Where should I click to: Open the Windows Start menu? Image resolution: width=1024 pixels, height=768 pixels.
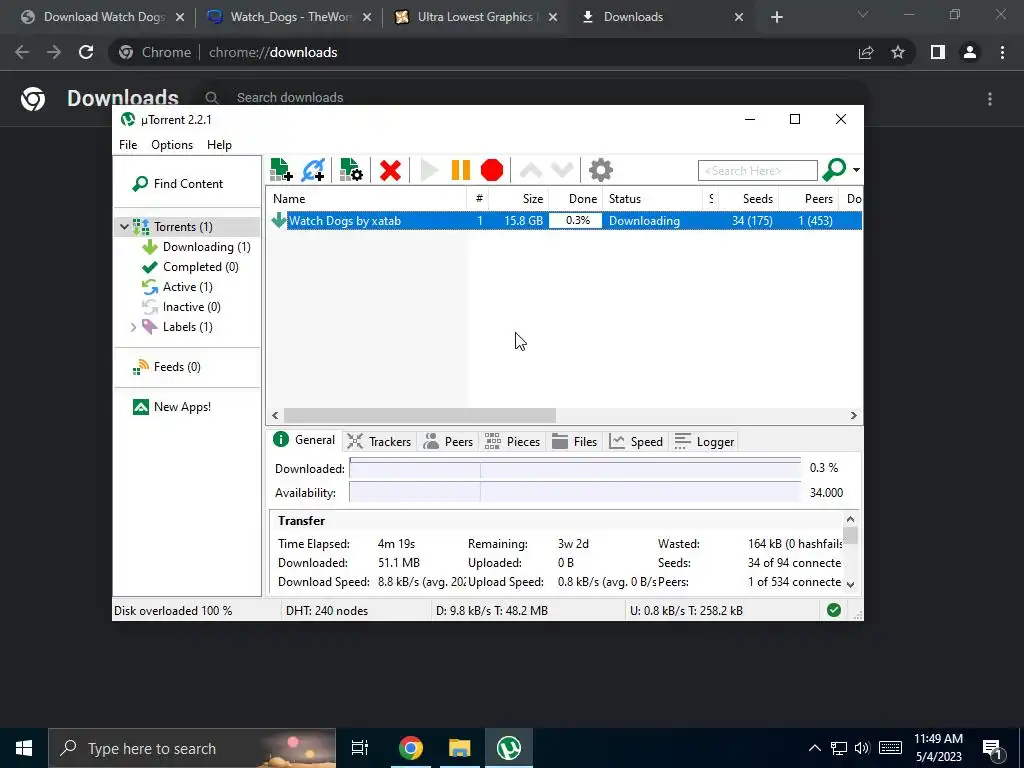tap(24, 748)
